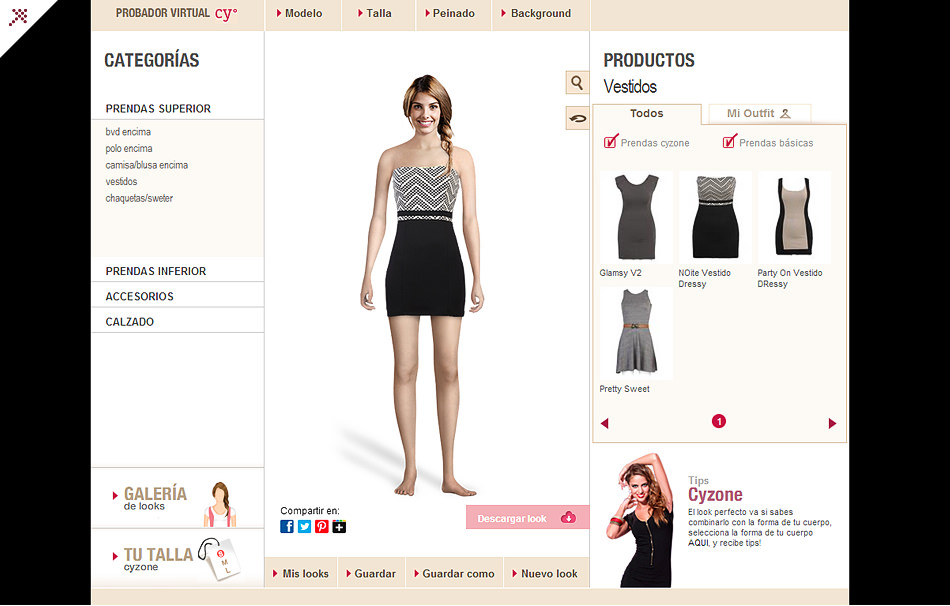Viewport: 950px width, 606px height.
Task: Share look on Twitter
Action: (304, 527)
